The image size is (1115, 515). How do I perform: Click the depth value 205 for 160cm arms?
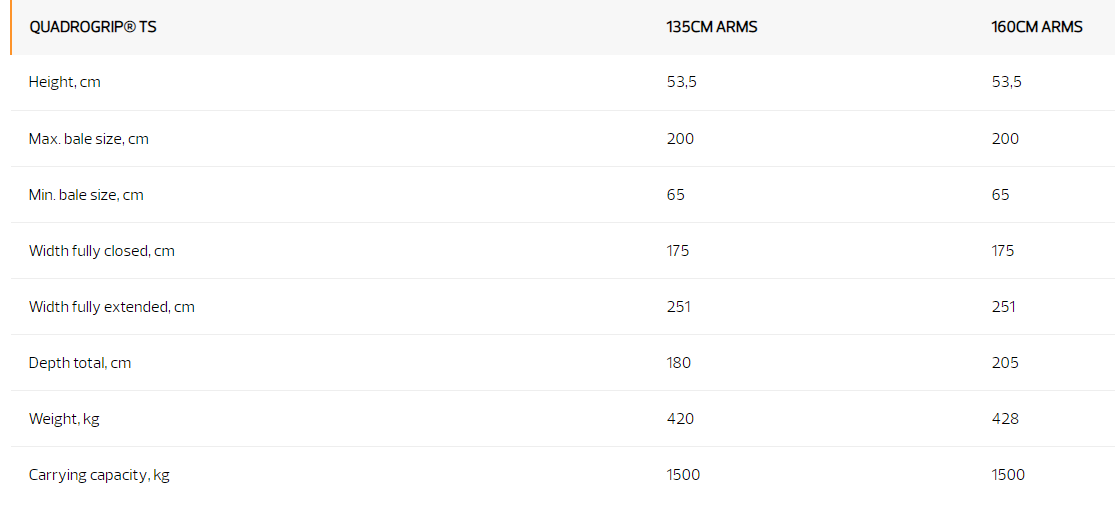pyautogui.click(x=1005, y=363)
